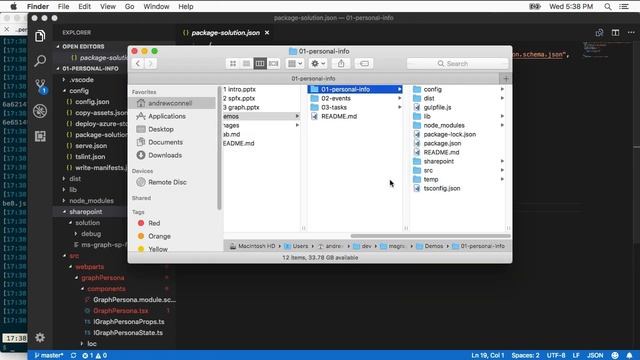Switch Finder to icon view
Screen dimensions: 640x360
tap(233, 64)
